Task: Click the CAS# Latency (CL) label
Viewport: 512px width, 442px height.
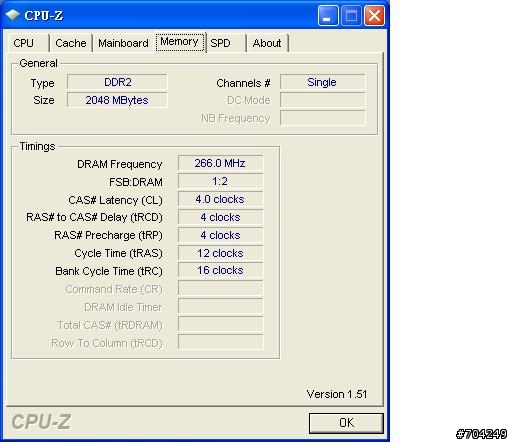Action: 115,200
